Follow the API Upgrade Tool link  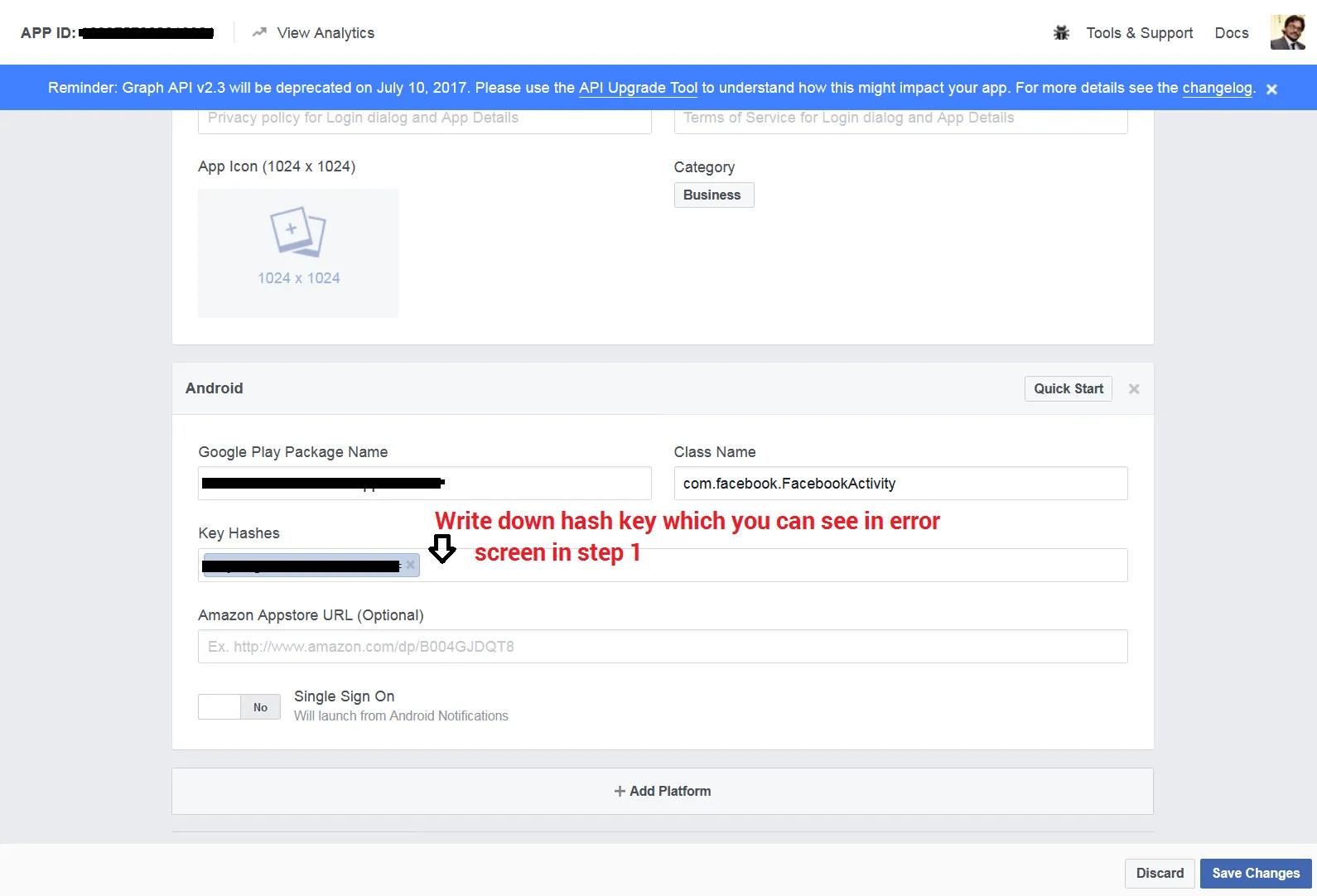point(639,88)
